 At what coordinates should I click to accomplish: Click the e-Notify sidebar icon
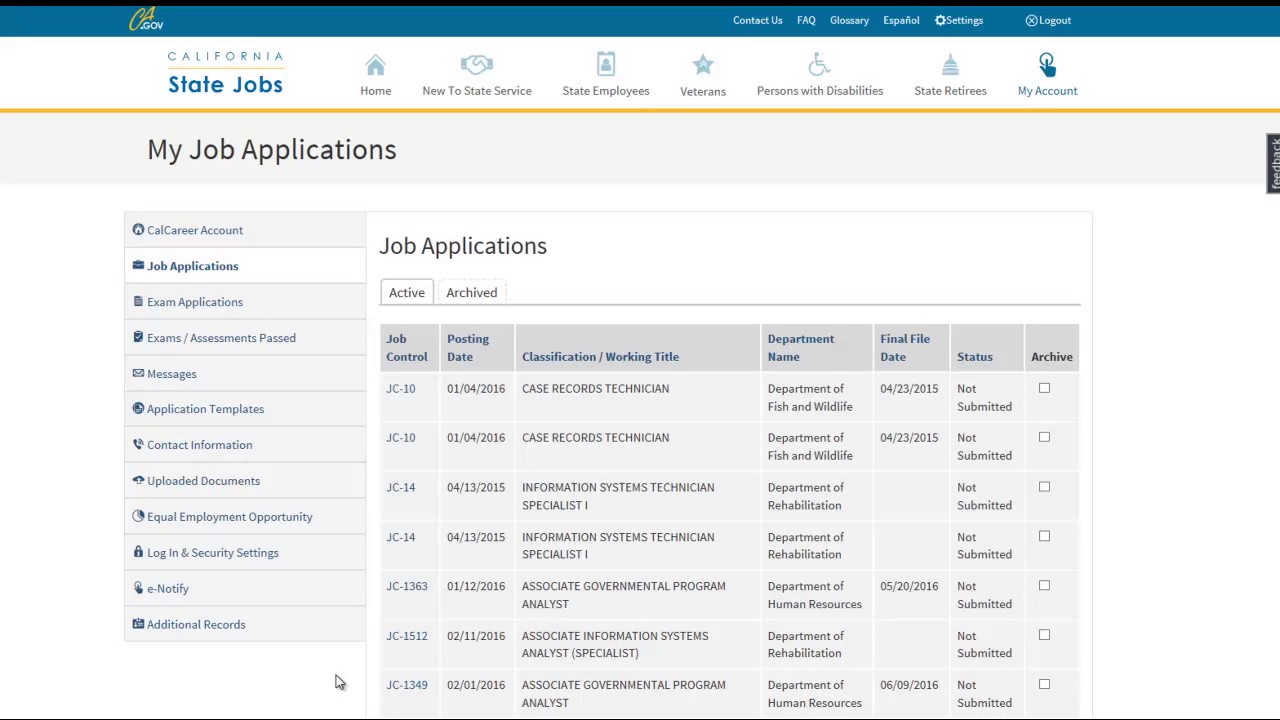(x=138, y=588)
